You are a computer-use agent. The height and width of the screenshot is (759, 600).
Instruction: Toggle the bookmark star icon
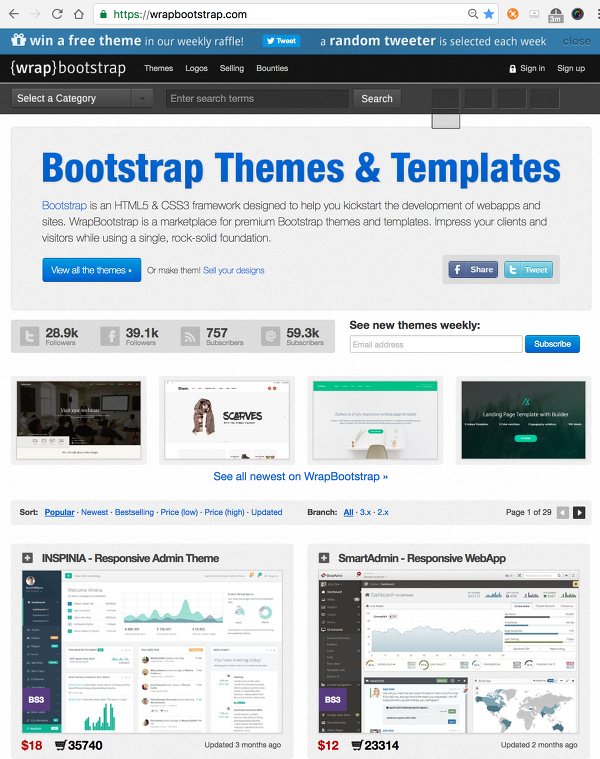[489, 14]
